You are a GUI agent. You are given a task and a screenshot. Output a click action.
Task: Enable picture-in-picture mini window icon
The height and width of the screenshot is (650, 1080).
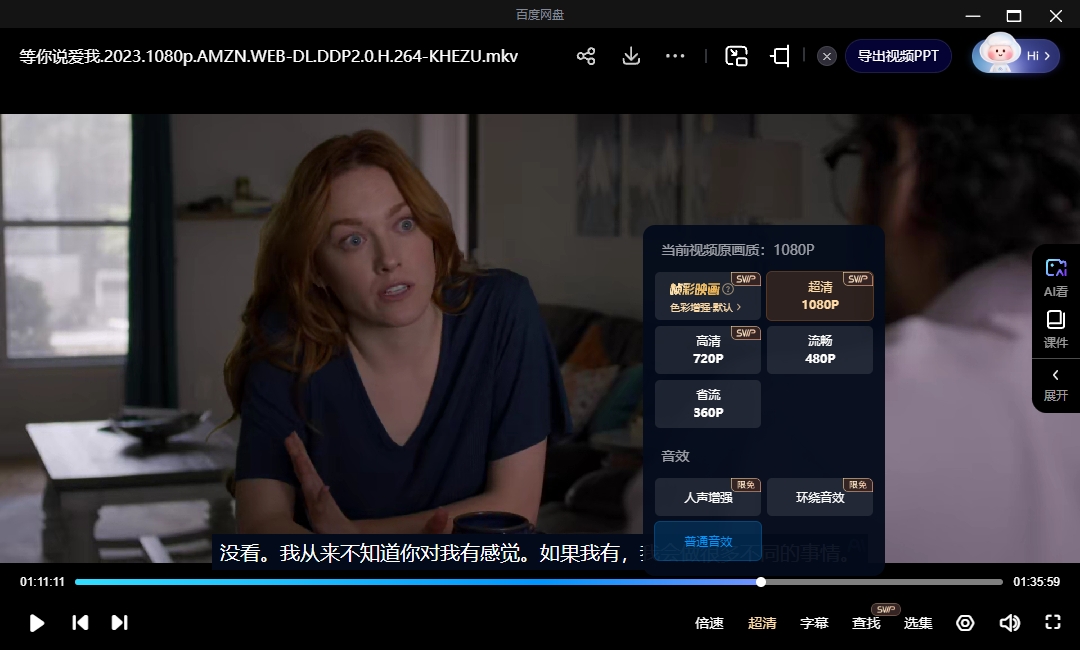[x=737, y=56]
